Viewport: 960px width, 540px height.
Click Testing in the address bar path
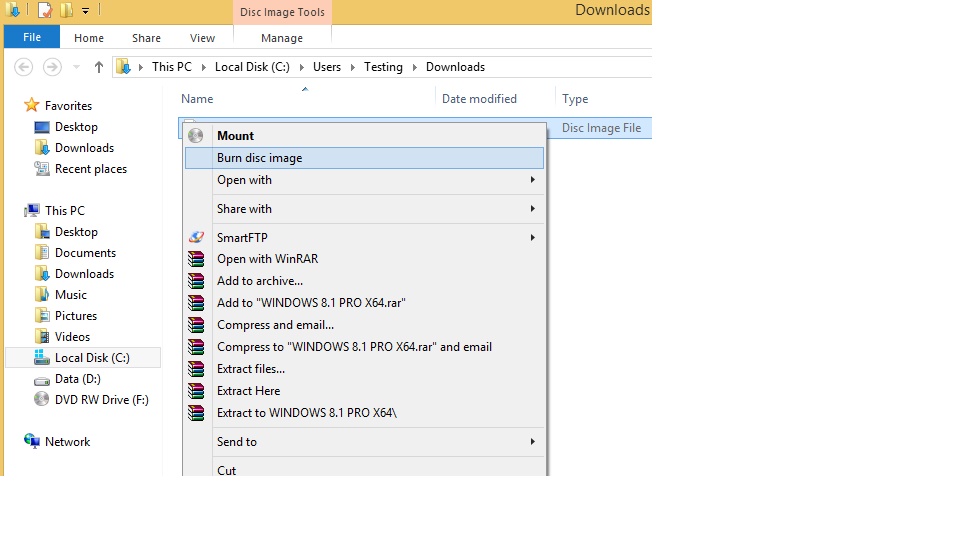(x=383, y=67)
